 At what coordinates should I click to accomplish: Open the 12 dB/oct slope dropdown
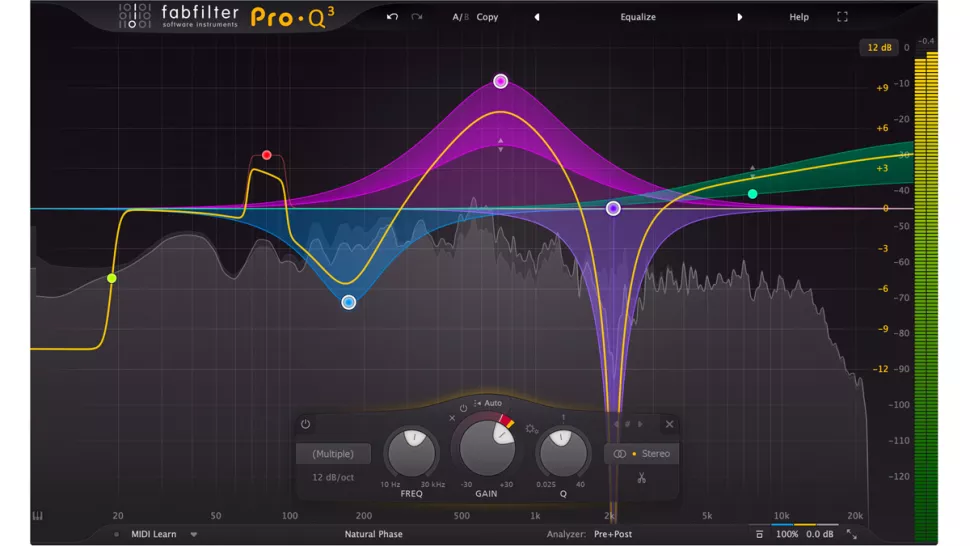coord(333,477)
